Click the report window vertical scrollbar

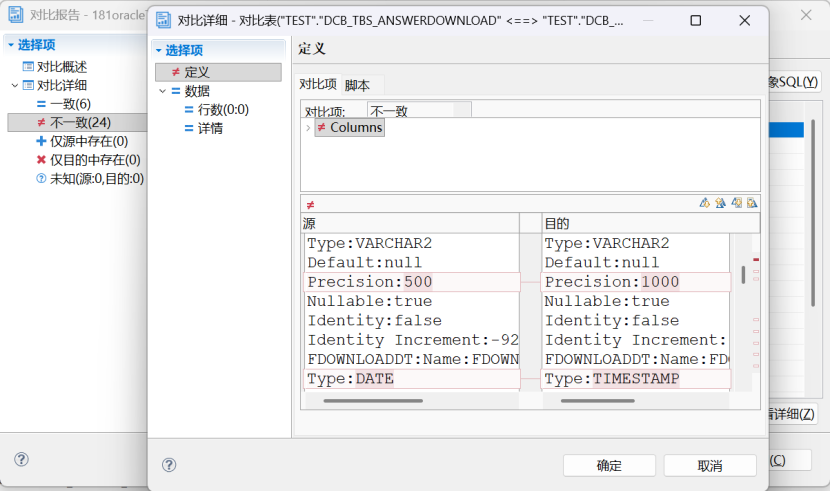pos(813,212)
